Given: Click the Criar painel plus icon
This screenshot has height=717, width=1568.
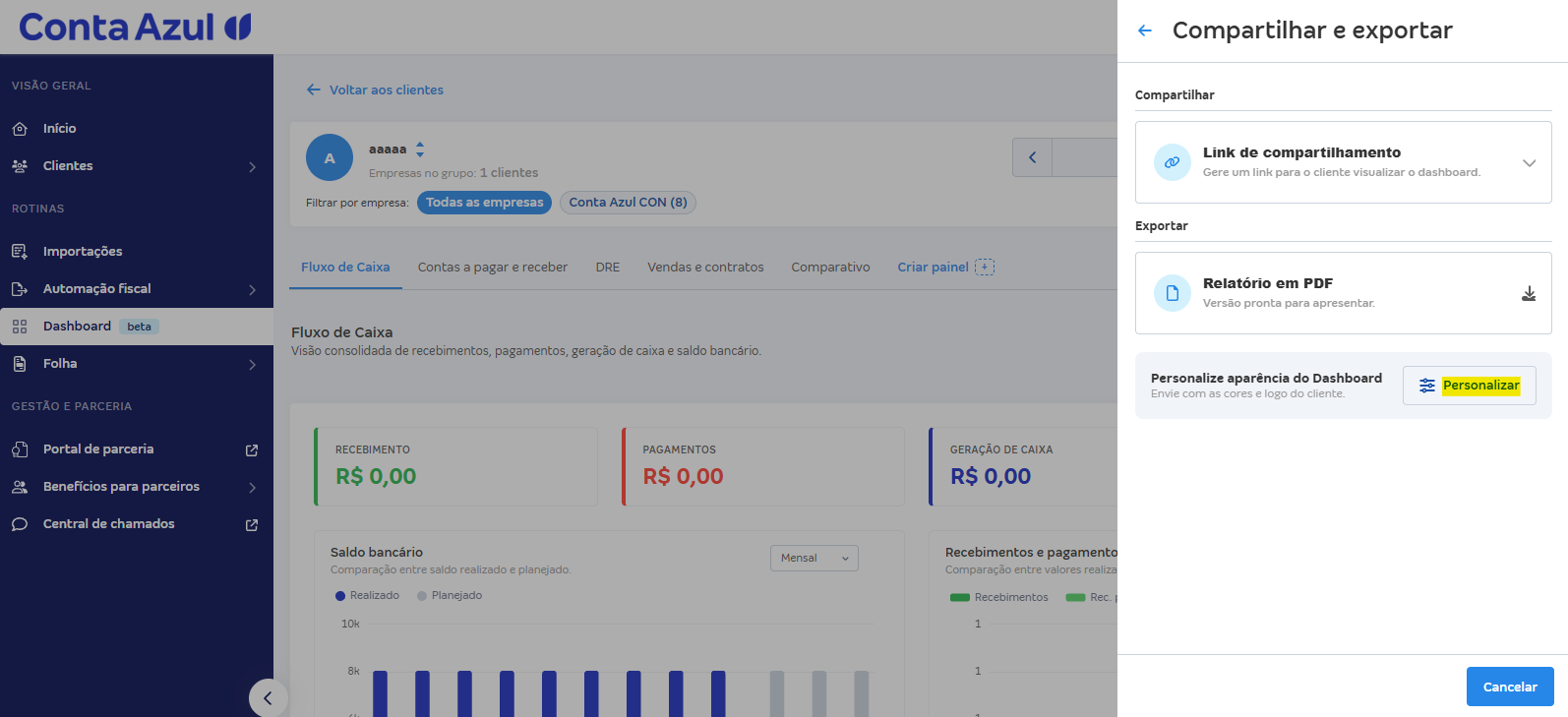Looking at the screenshot, I should pyautogui.click(x=985, y=267).
